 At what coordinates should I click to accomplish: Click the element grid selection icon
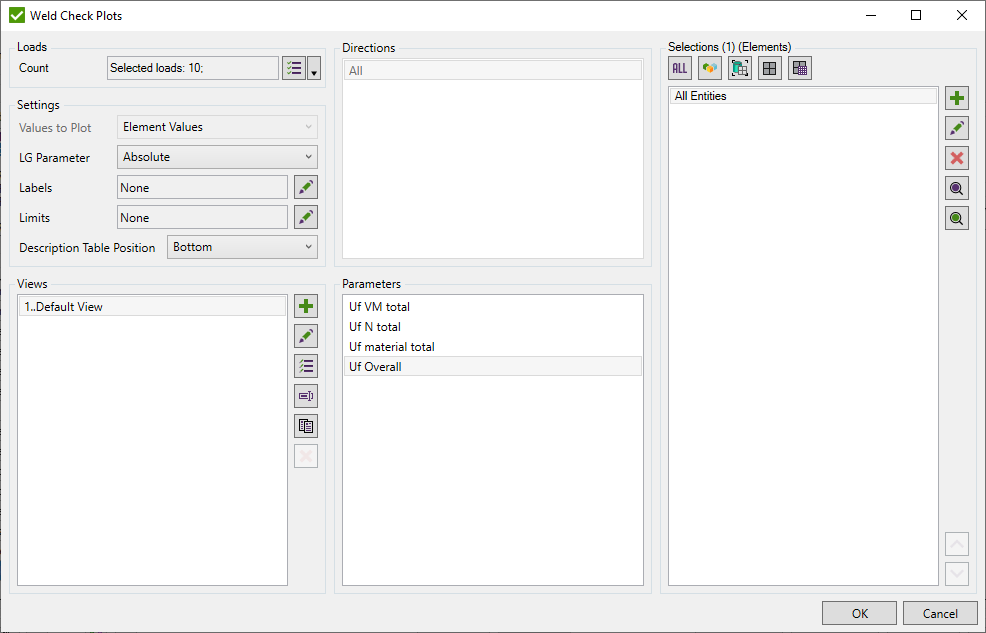point(769,67)
